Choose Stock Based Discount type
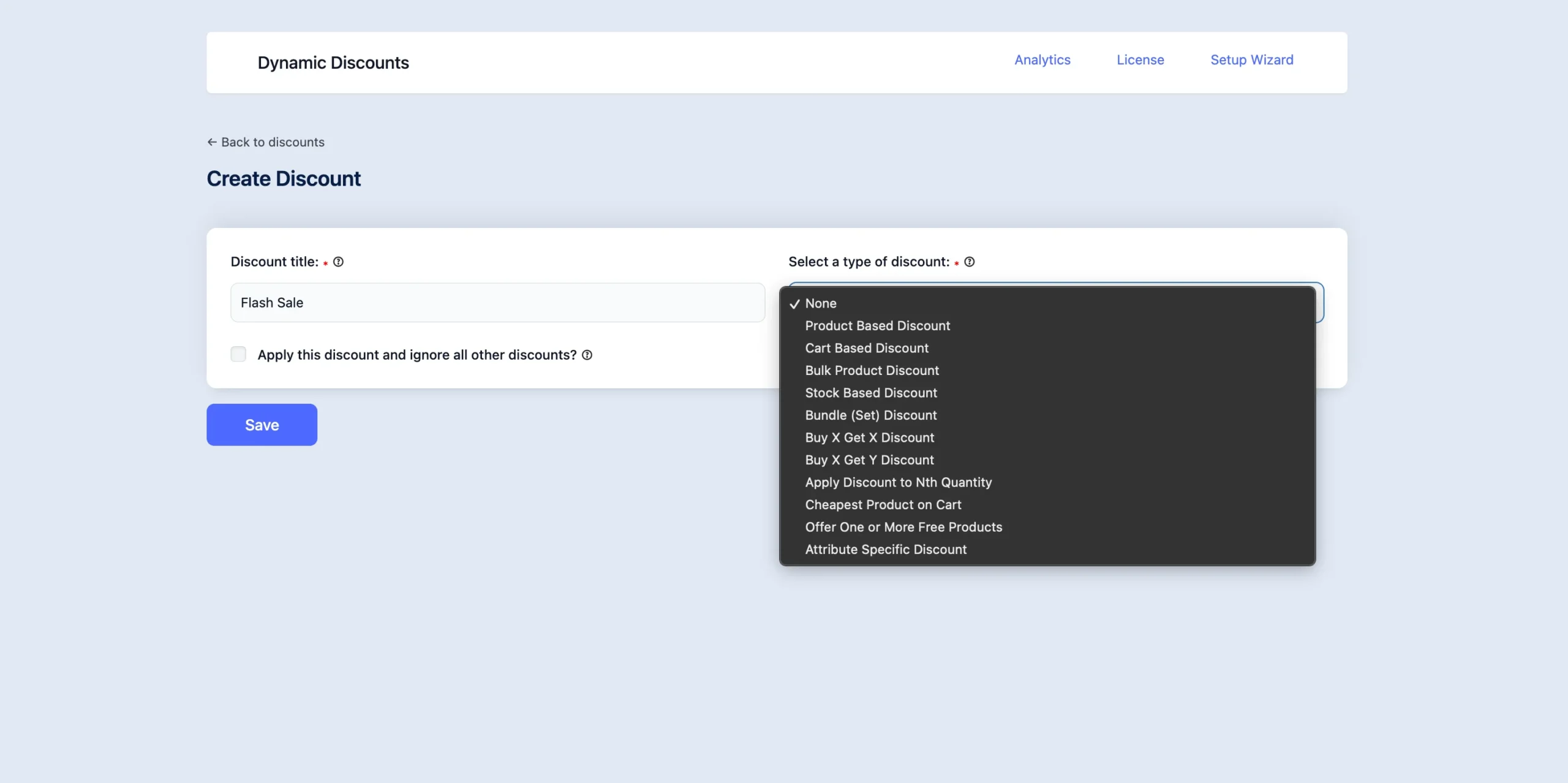 [870, 393]
